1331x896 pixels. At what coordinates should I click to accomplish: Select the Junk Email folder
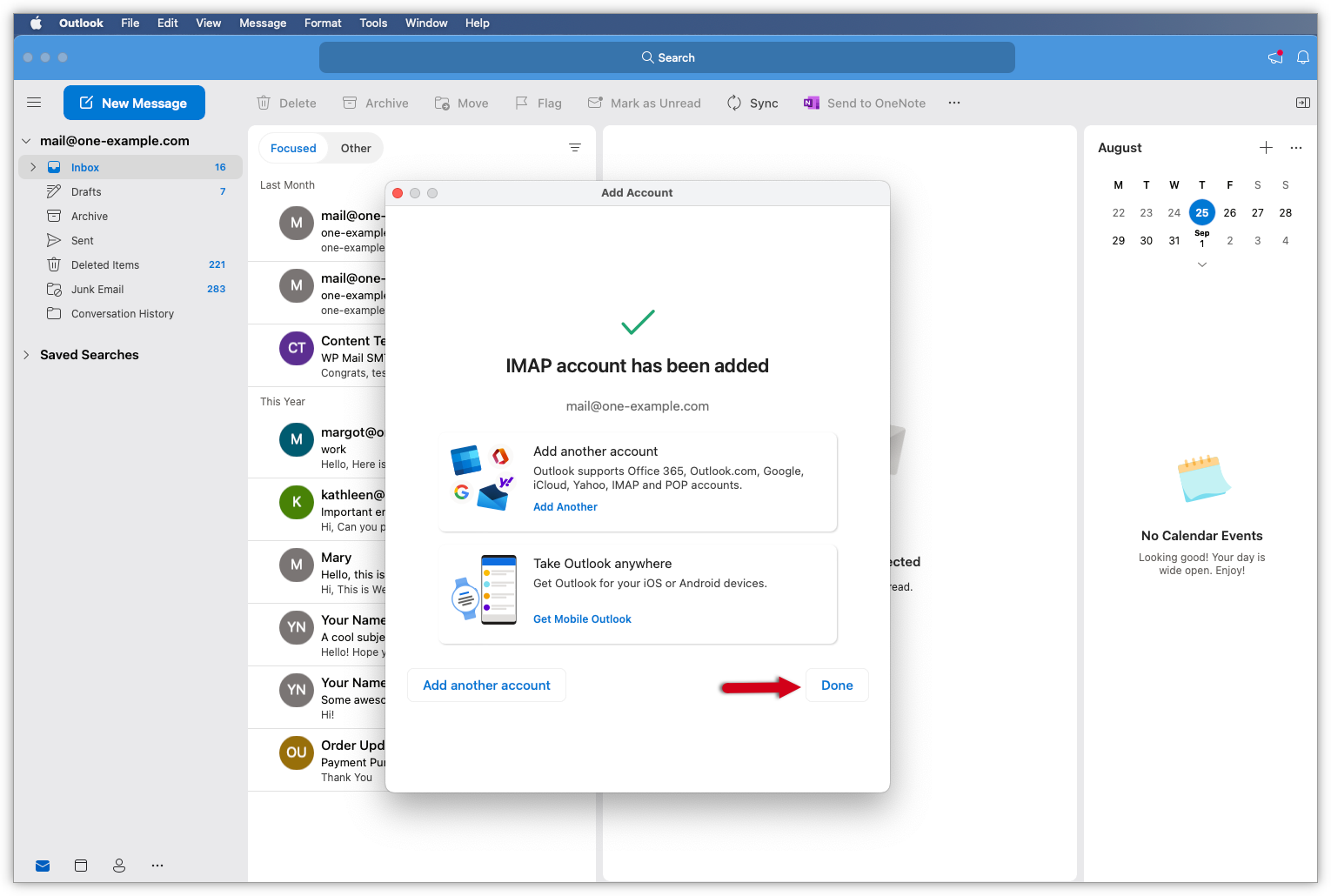coord(97,290)
